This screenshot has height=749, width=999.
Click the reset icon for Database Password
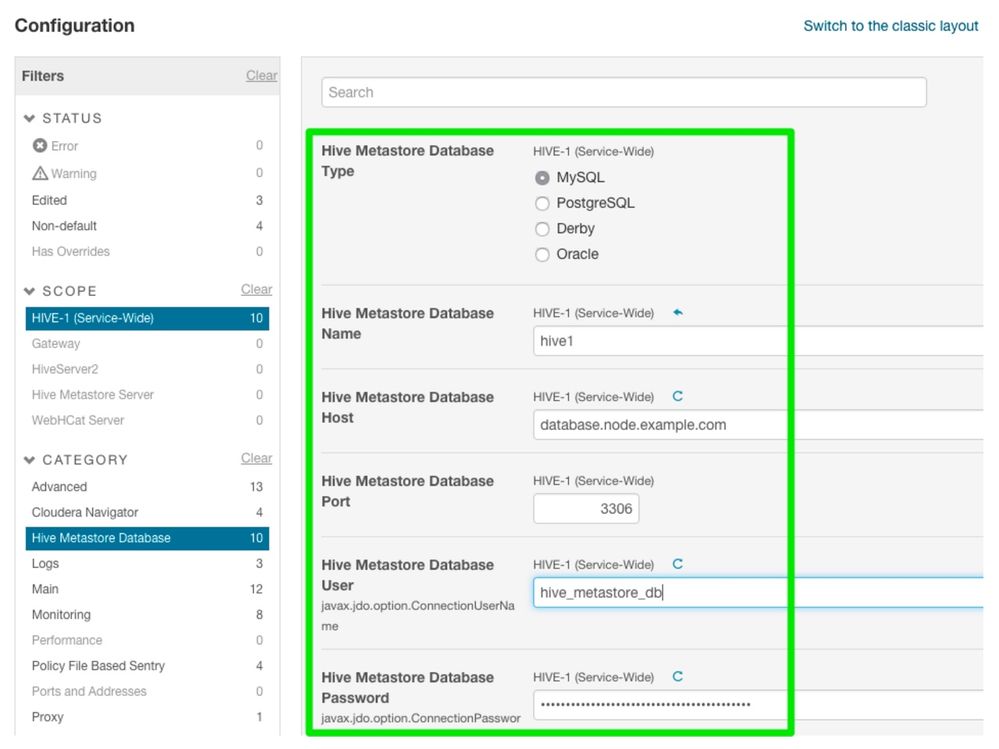pyautogui.click(x=677, y=677)
